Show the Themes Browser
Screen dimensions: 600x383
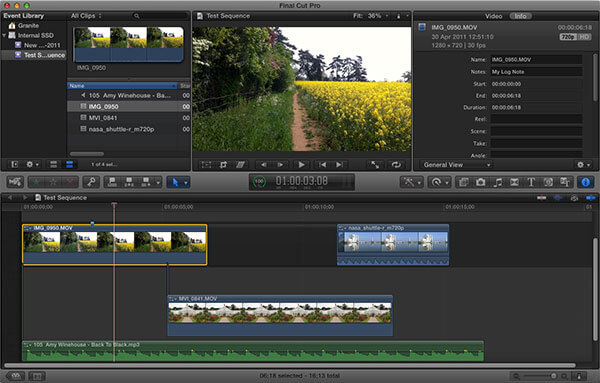565,182
